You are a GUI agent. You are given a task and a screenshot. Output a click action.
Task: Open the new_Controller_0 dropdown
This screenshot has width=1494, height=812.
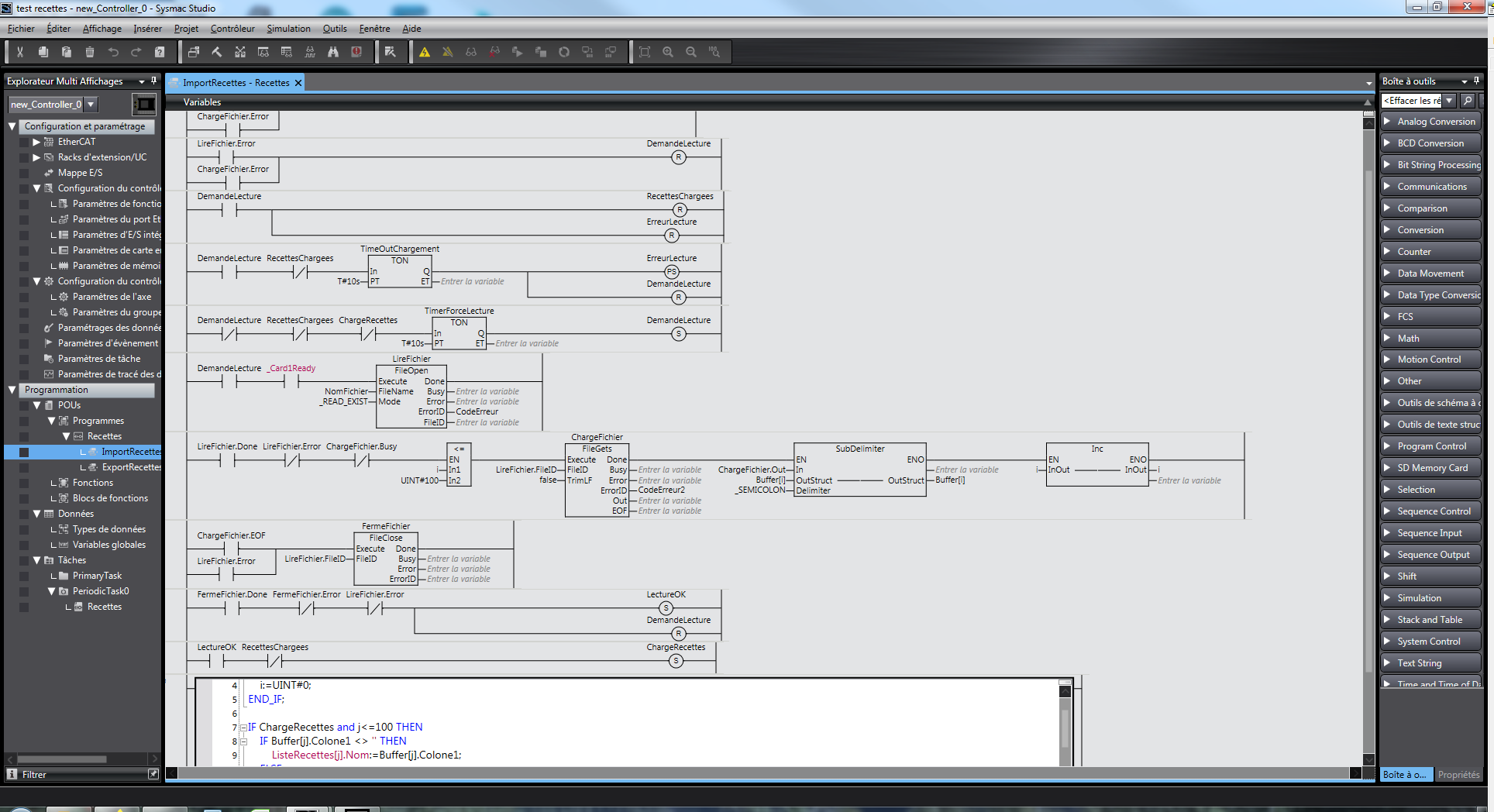click(91, 104)
